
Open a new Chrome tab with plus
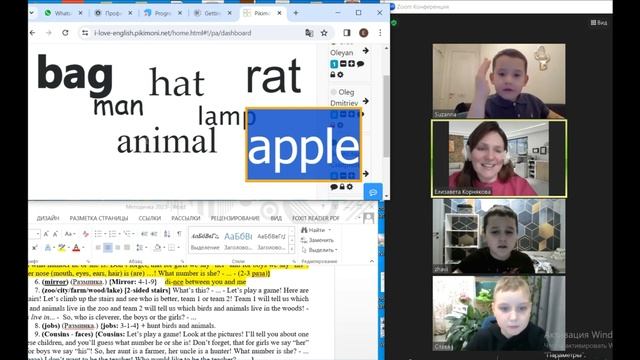click(x=296, y=13)
